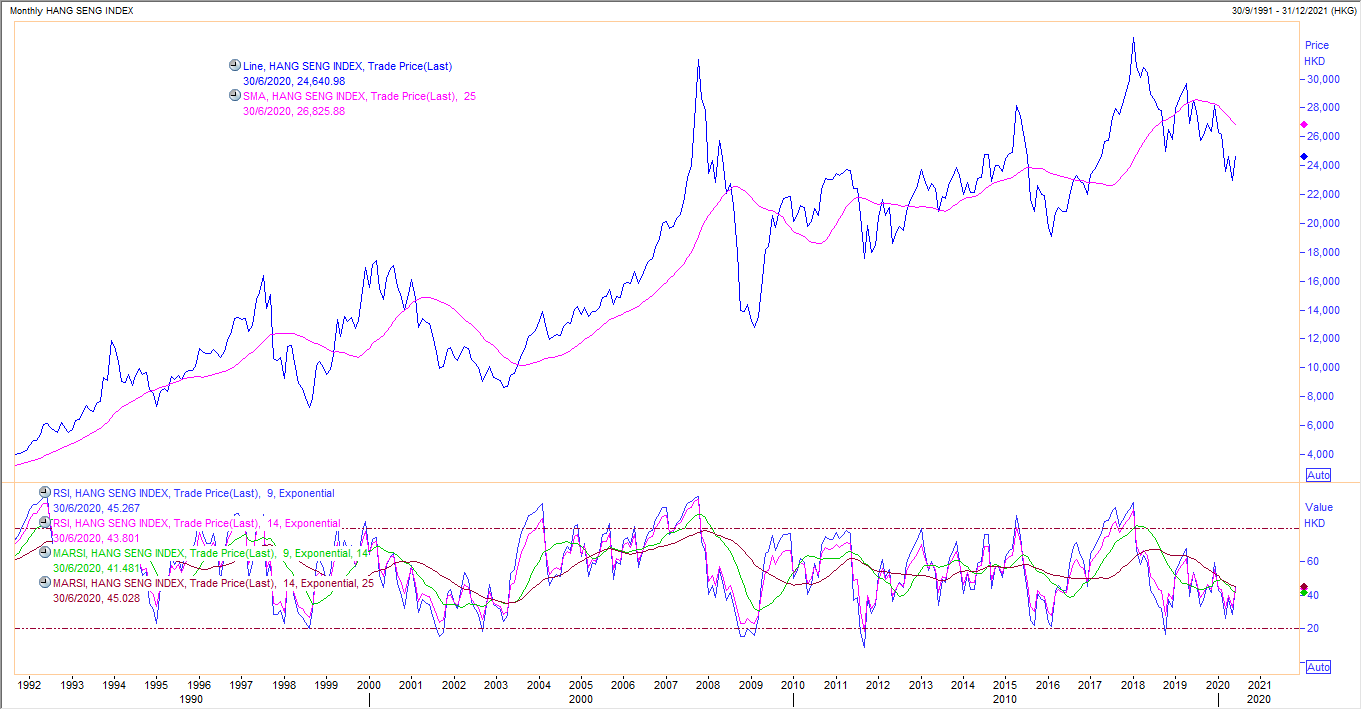
Task: Select the RSI 14 Exponential legend label
Action: click(197, 523)
